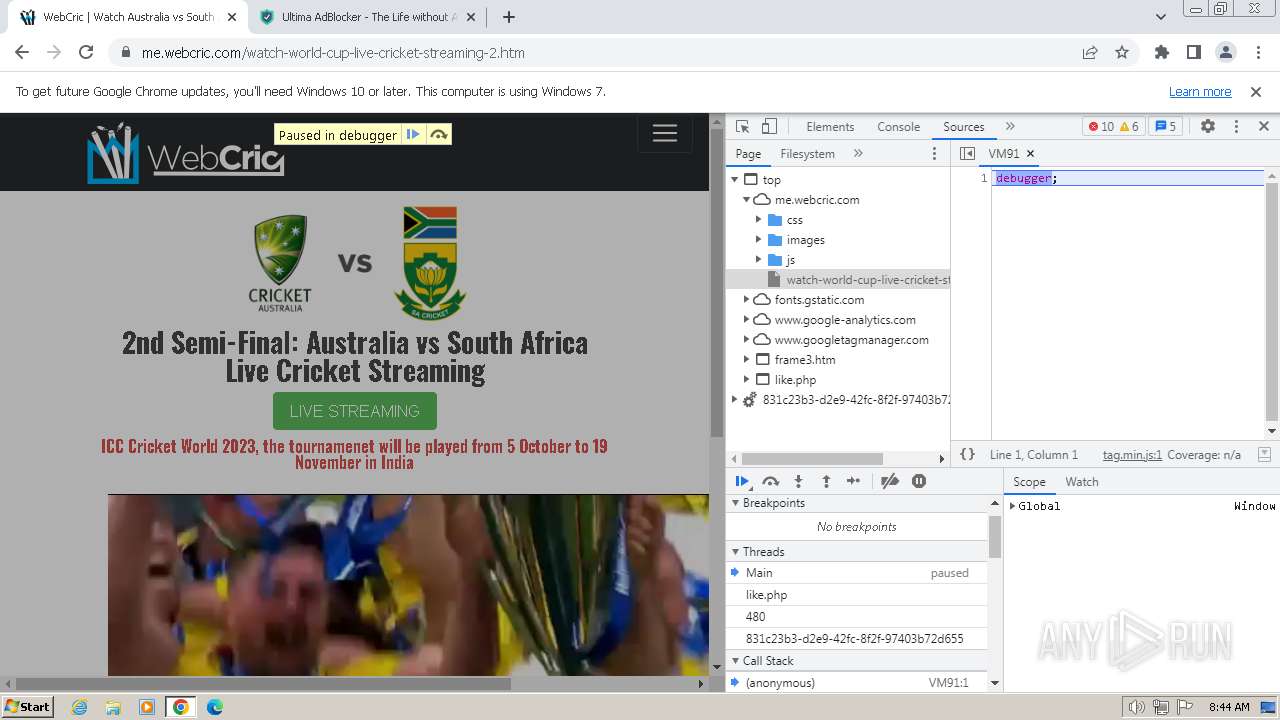Open navigator pane three-dot options
The height and width of the screenshot is (720, 1280).
[935, 154]
